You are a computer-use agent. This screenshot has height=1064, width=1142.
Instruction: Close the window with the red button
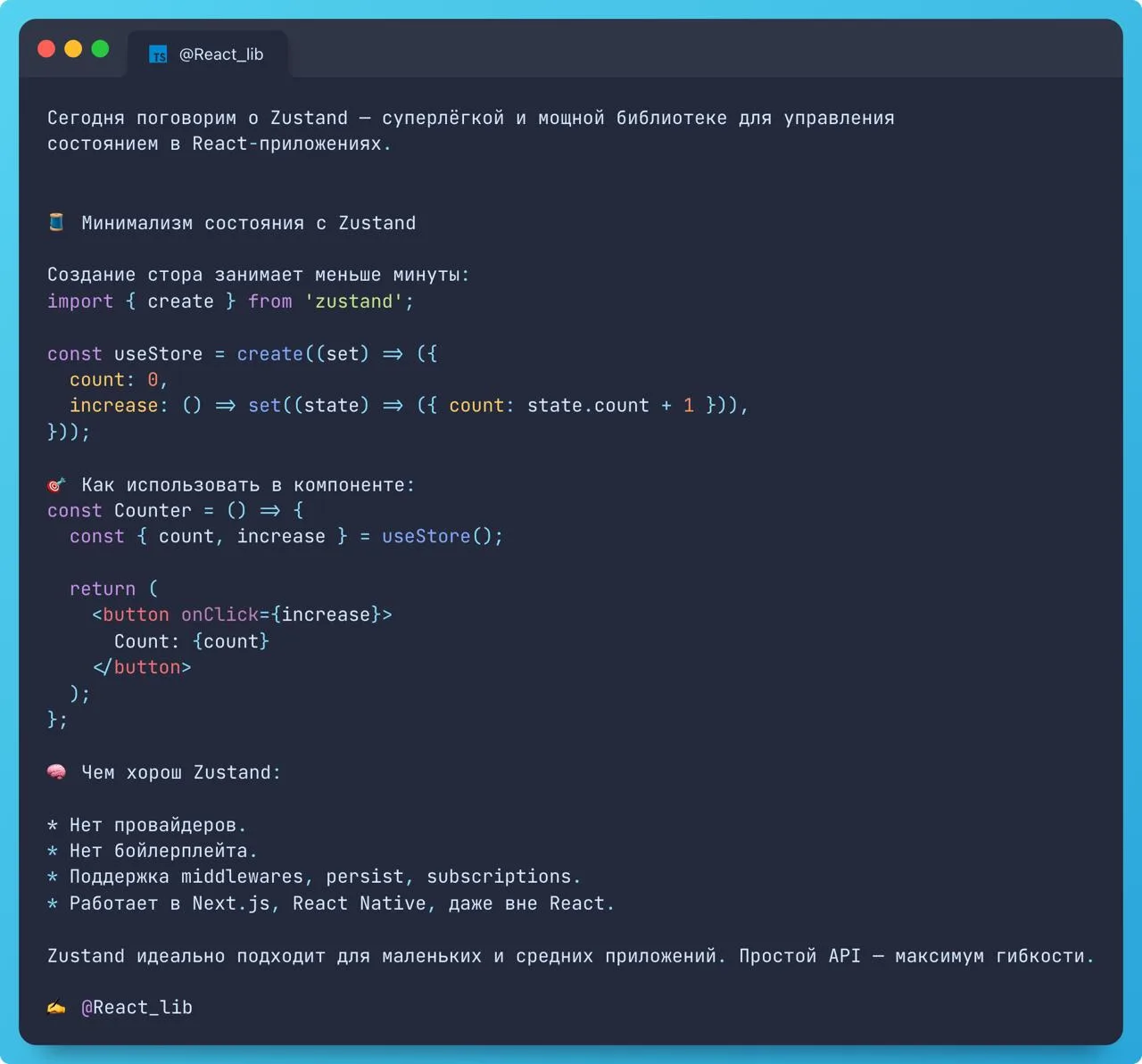[46, 49]
